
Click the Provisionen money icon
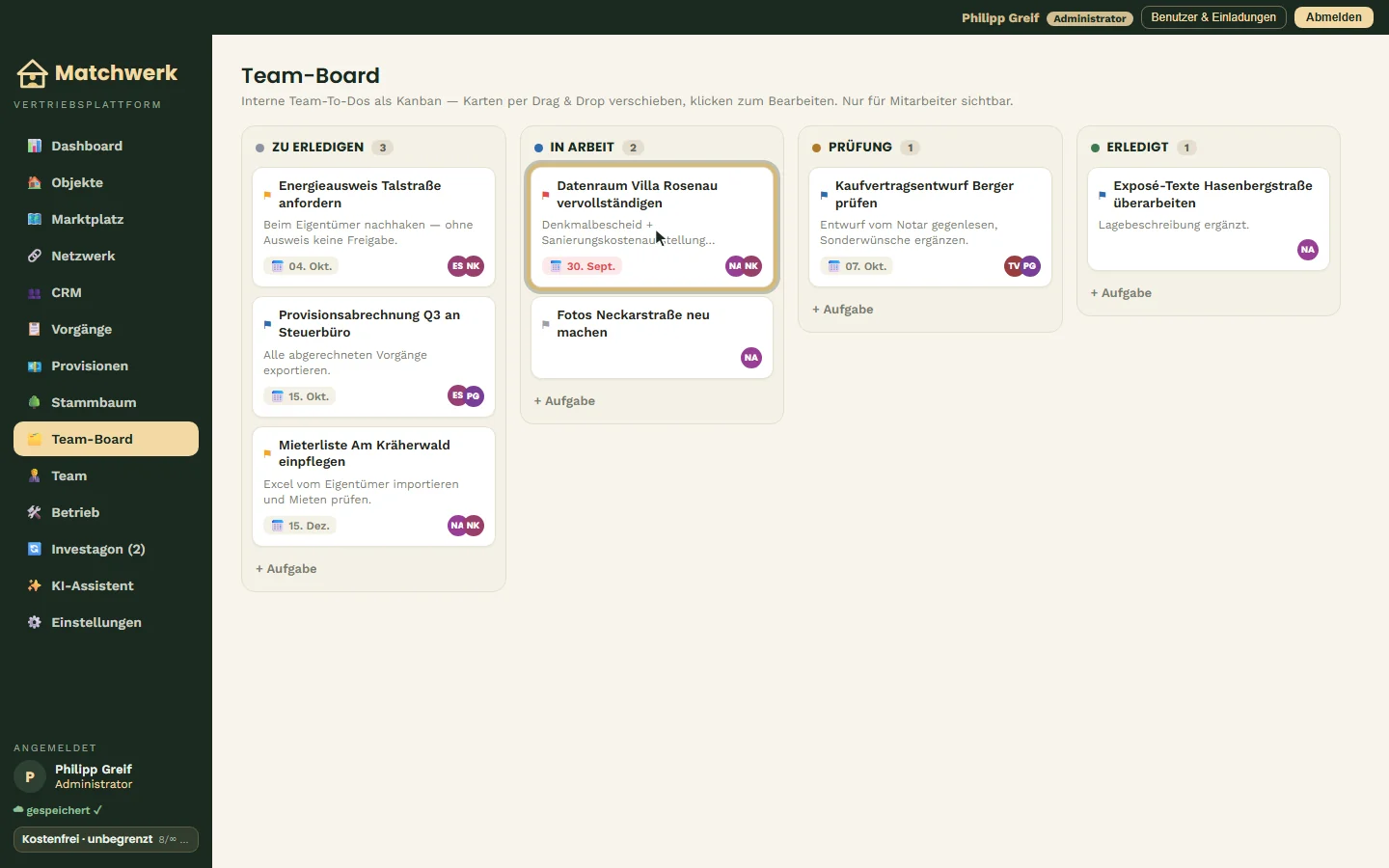[x=35, y=366]
